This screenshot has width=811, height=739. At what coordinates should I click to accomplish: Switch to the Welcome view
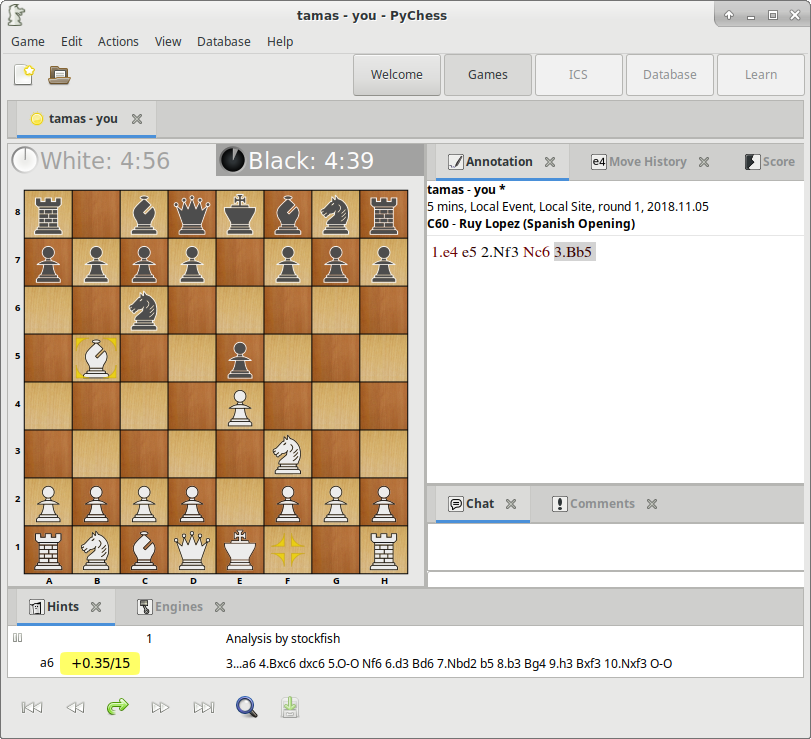[x=396, y=74]
